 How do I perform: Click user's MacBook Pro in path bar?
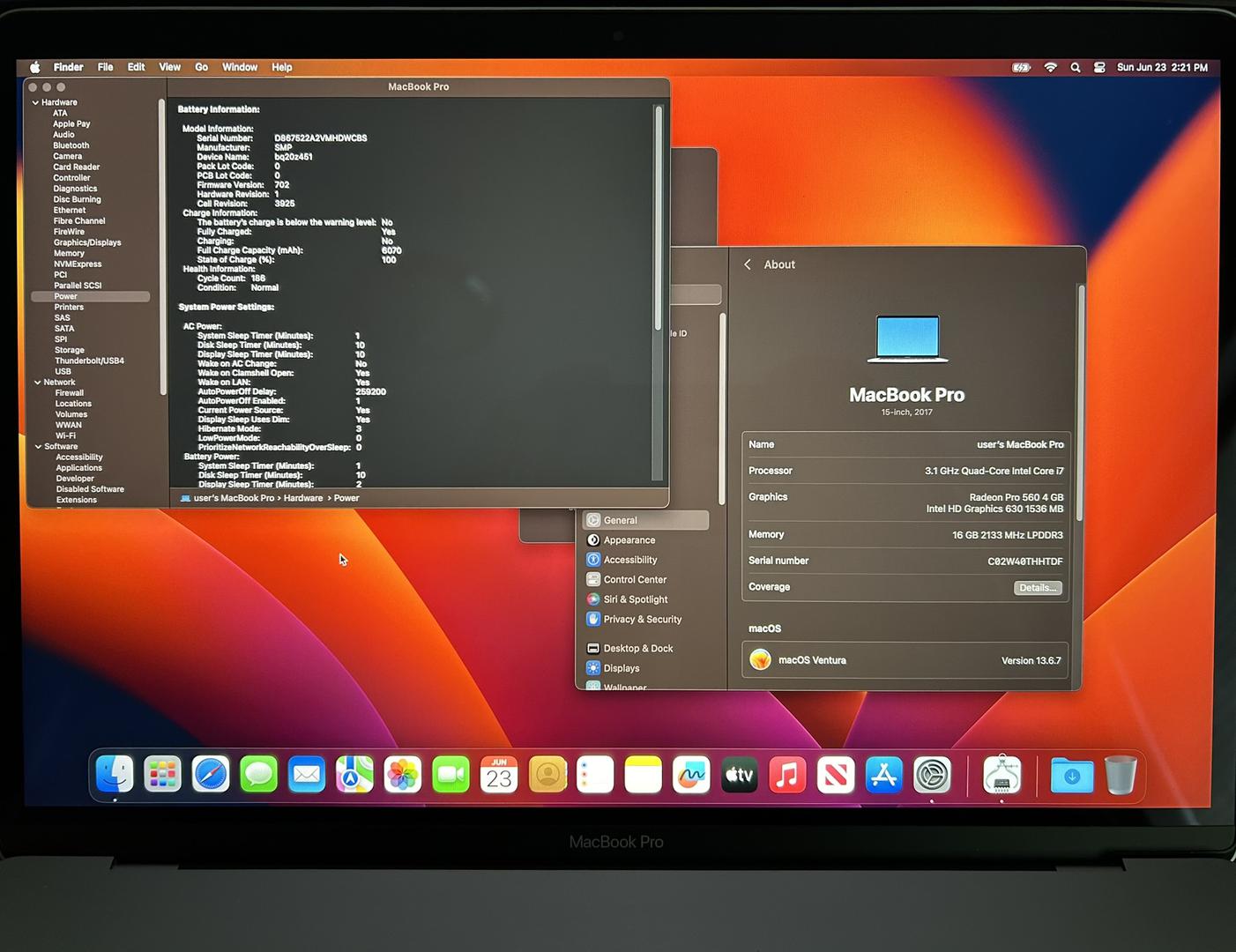pyautogui.click(x=234, y=498)
